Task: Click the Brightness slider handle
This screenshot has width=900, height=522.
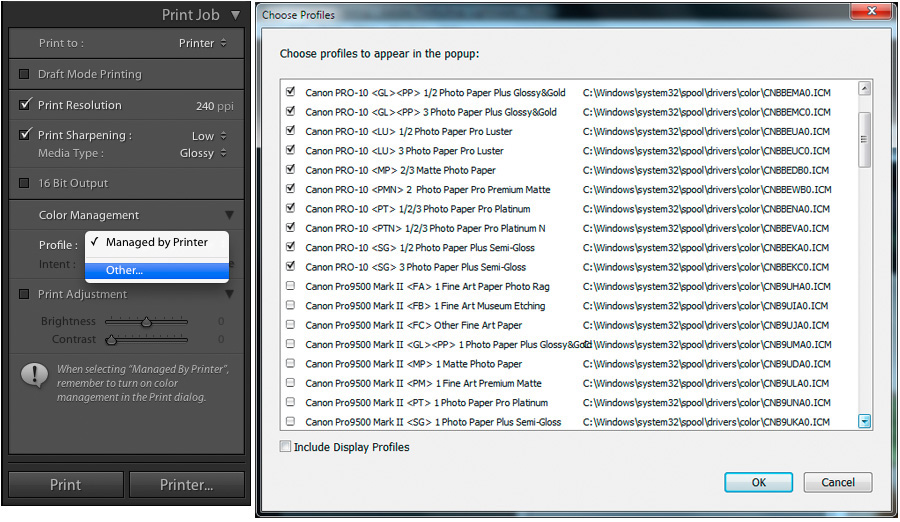Action: (x=146, y=322)
